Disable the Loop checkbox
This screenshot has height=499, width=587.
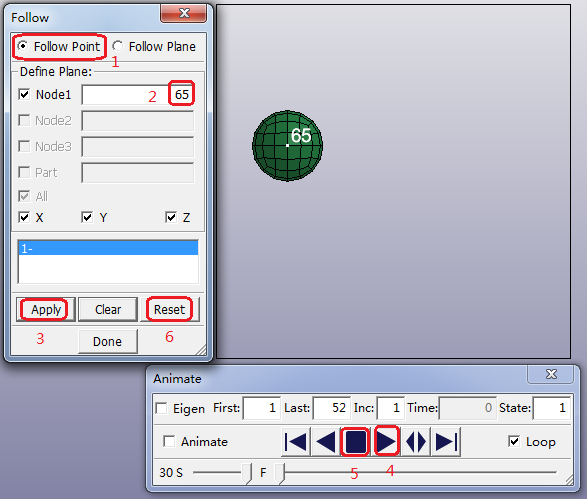514,441
